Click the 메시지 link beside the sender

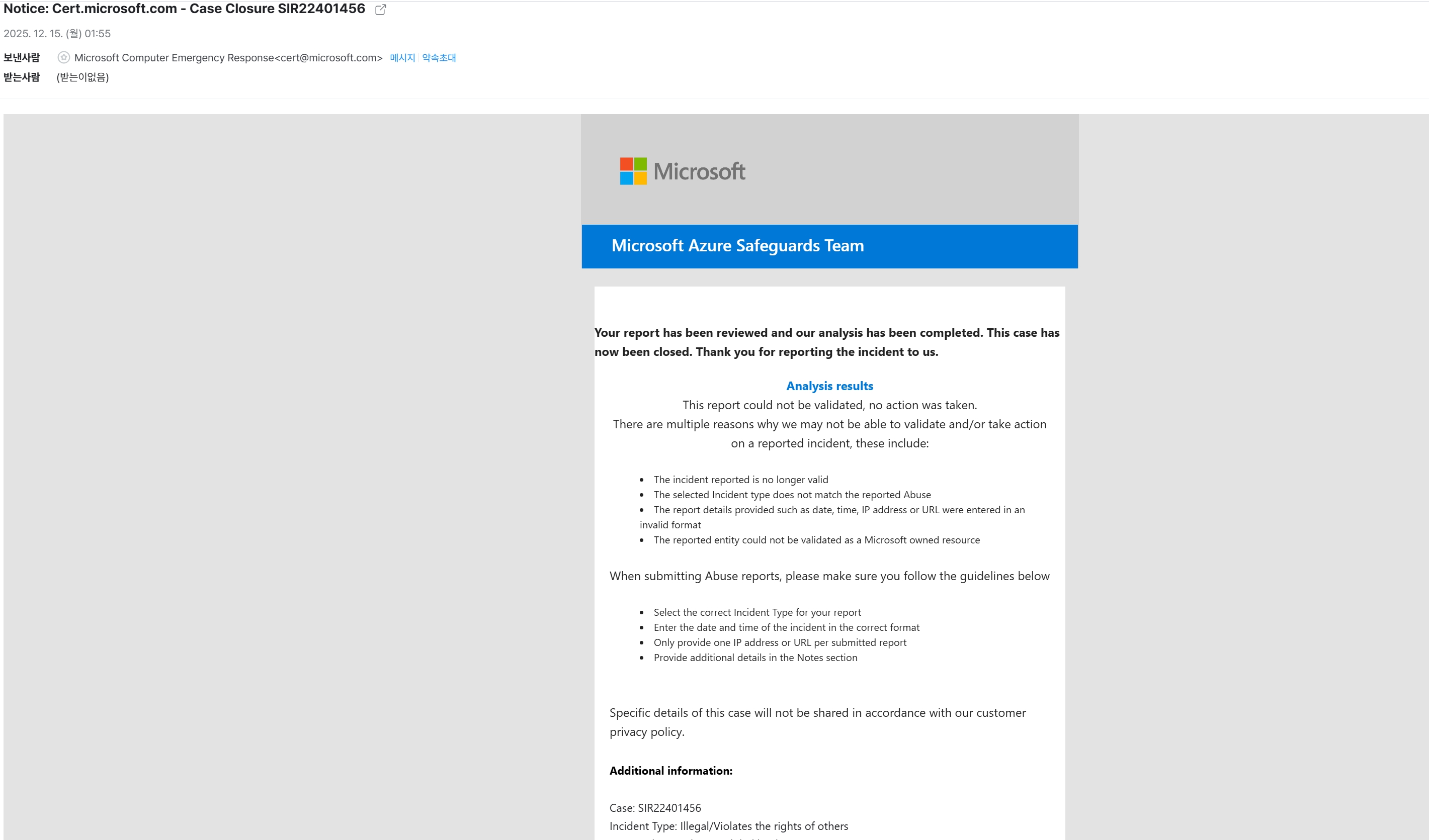(x=402, y=58)
